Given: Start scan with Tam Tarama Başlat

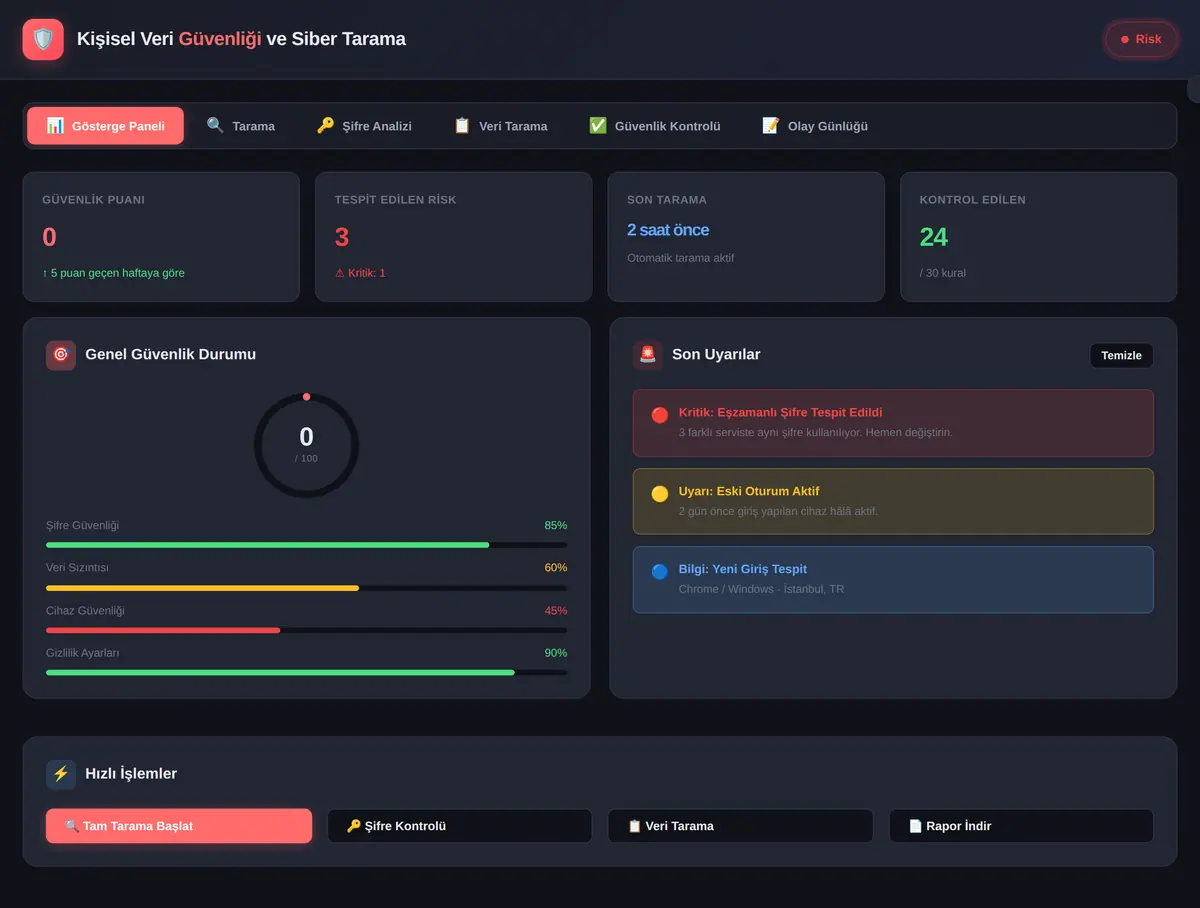Looking at the screenshot, I should click(179, 826).
